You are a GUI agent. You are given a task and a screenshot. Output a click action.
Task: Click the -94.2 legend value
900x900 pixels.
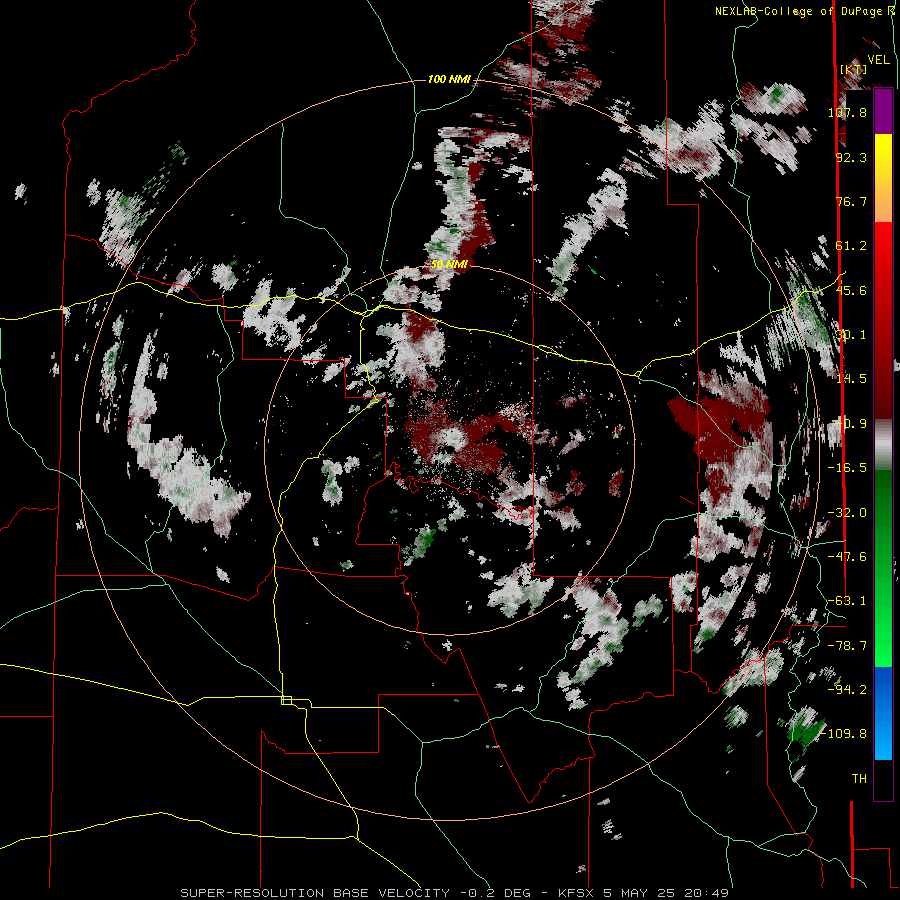847,690
